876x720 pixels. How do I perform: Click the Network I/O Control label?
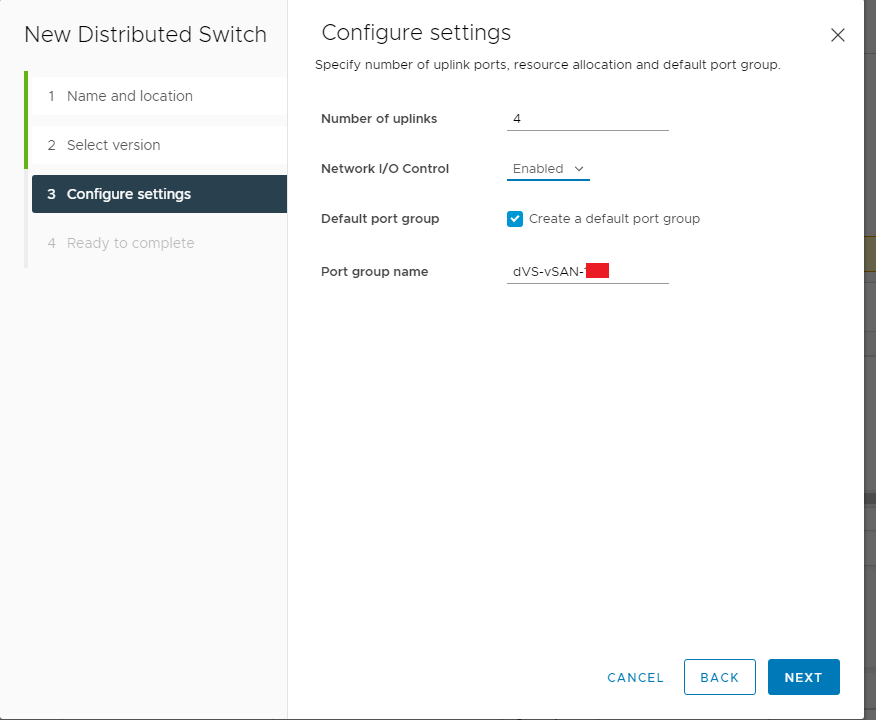(x=385, y=169)
